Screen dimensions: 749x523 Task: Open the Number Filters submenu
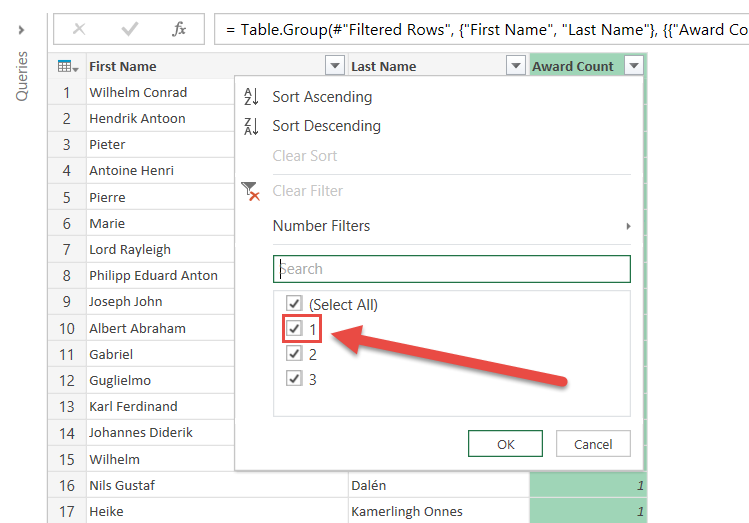pyautogui.click(x=321, y=226)
